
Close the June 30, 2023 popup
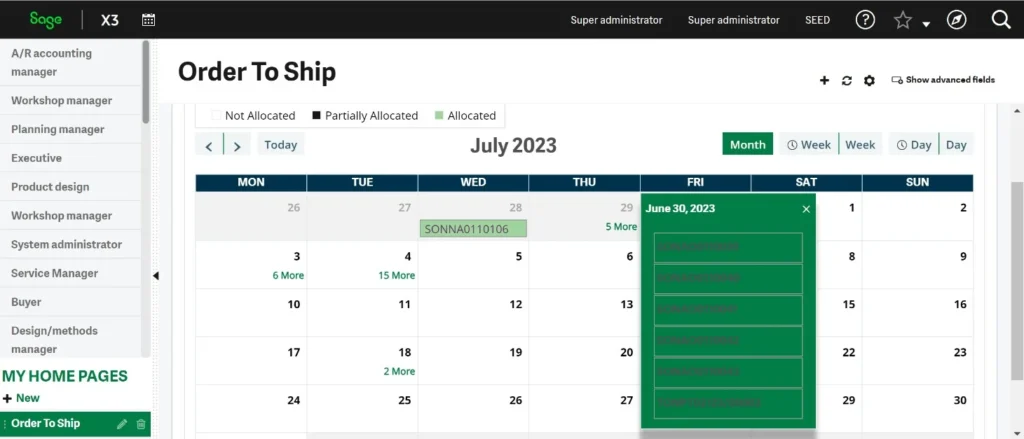pos(806,209)
